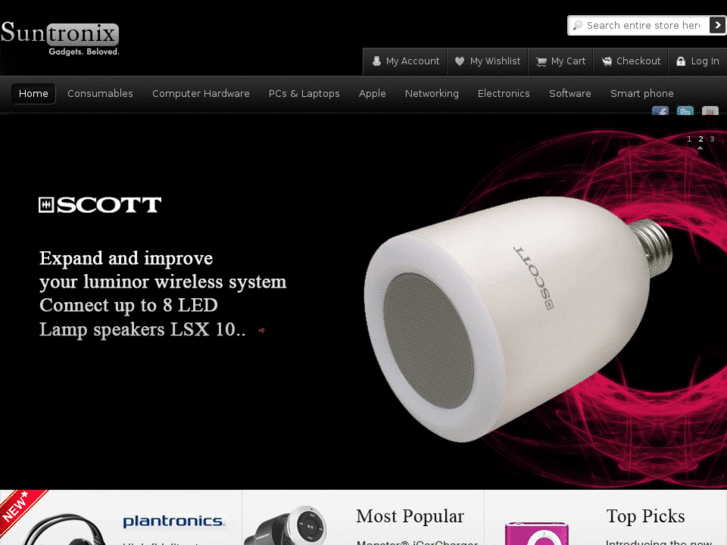Expand the Electronics category menu
The width and height of the screenshot is (727, 545).
click(x=504, y=93)
